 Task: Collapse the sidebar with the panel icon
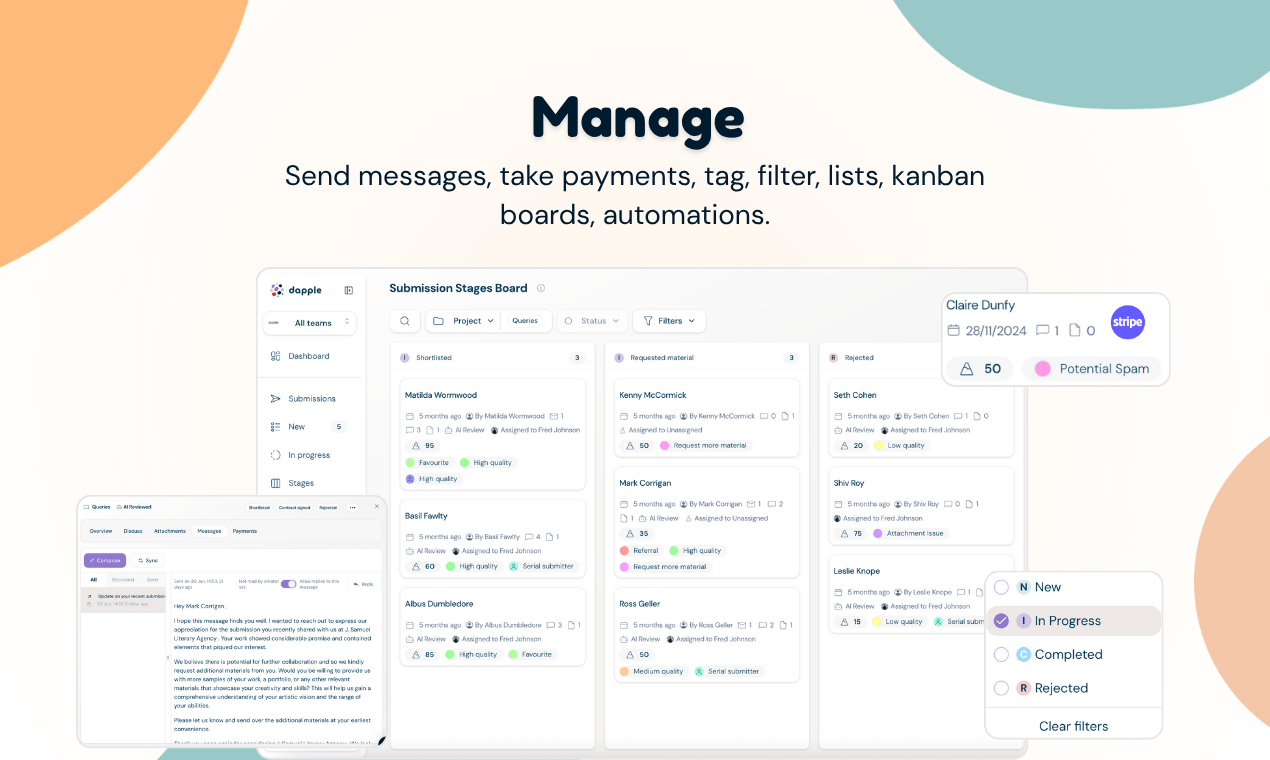click(x=348, y=290)
